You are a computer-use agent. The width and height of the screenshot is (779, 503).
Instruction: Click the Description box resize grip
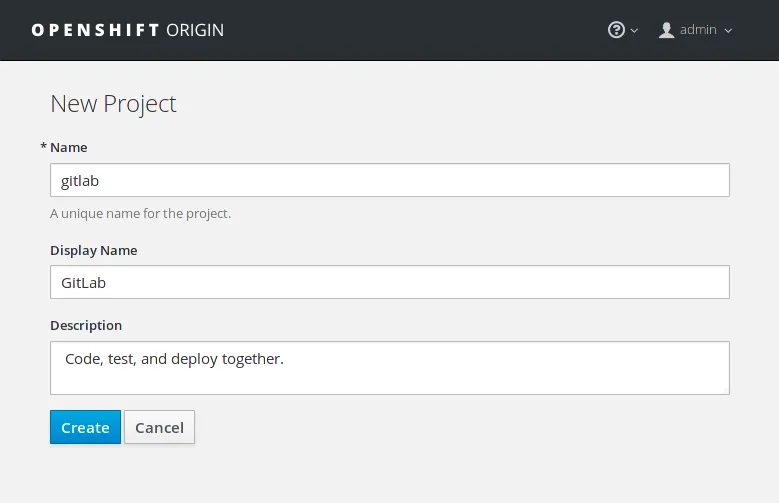[724, 389]
